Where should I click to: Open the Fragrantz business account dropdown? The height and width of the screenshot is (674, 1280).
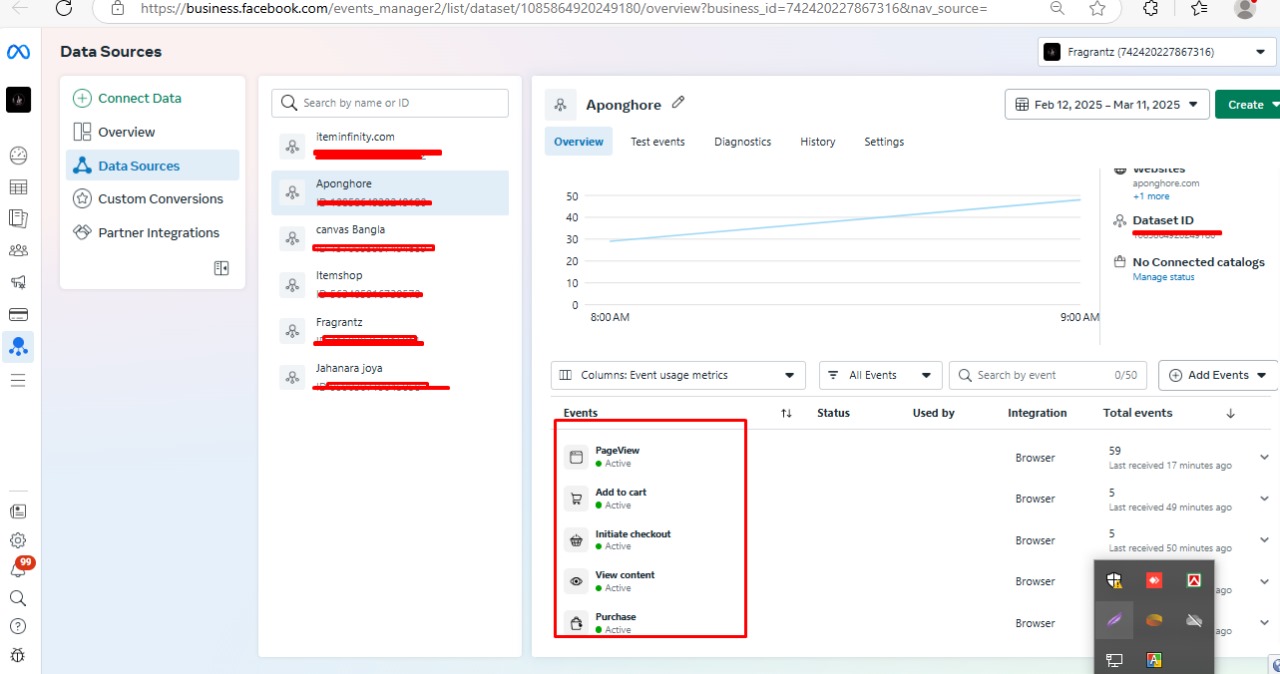[x=1157, y=52]
